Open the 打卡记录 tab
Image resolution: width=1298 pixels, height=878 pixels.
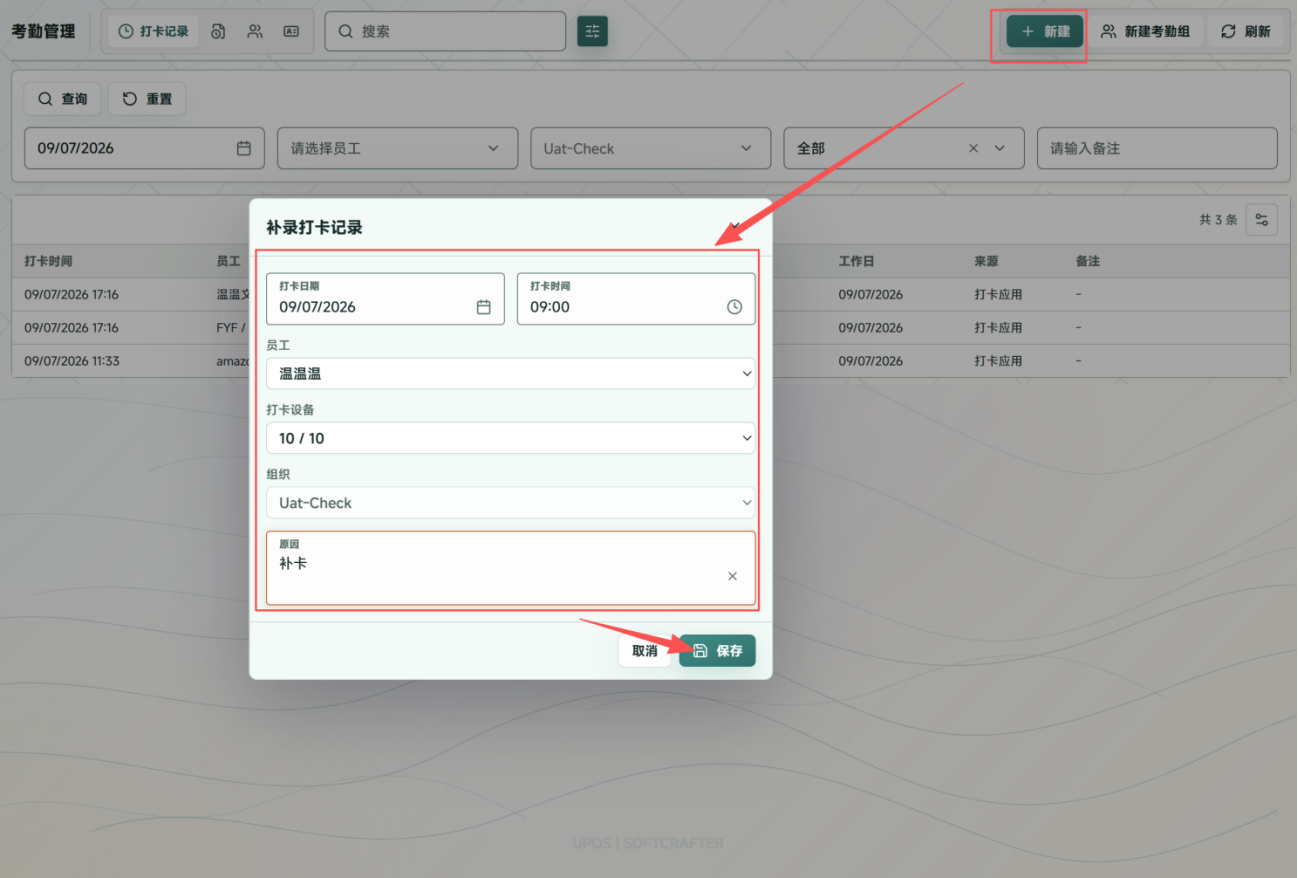tap(153, 31)
